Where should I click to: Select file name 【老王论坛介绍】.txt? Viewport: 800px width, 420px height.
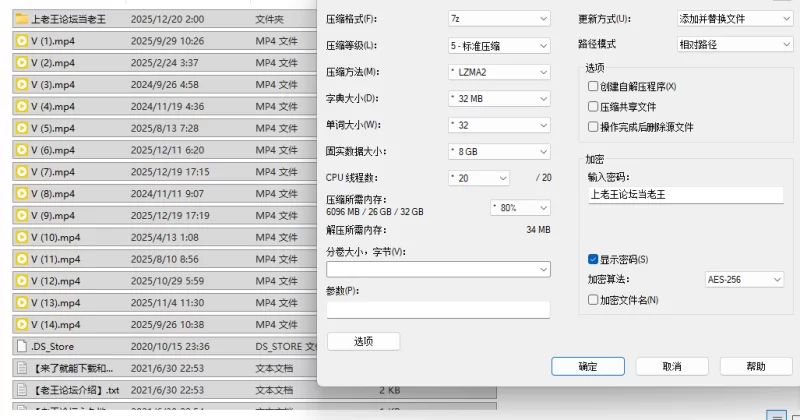pyautogui.click(x=76, y=390)
